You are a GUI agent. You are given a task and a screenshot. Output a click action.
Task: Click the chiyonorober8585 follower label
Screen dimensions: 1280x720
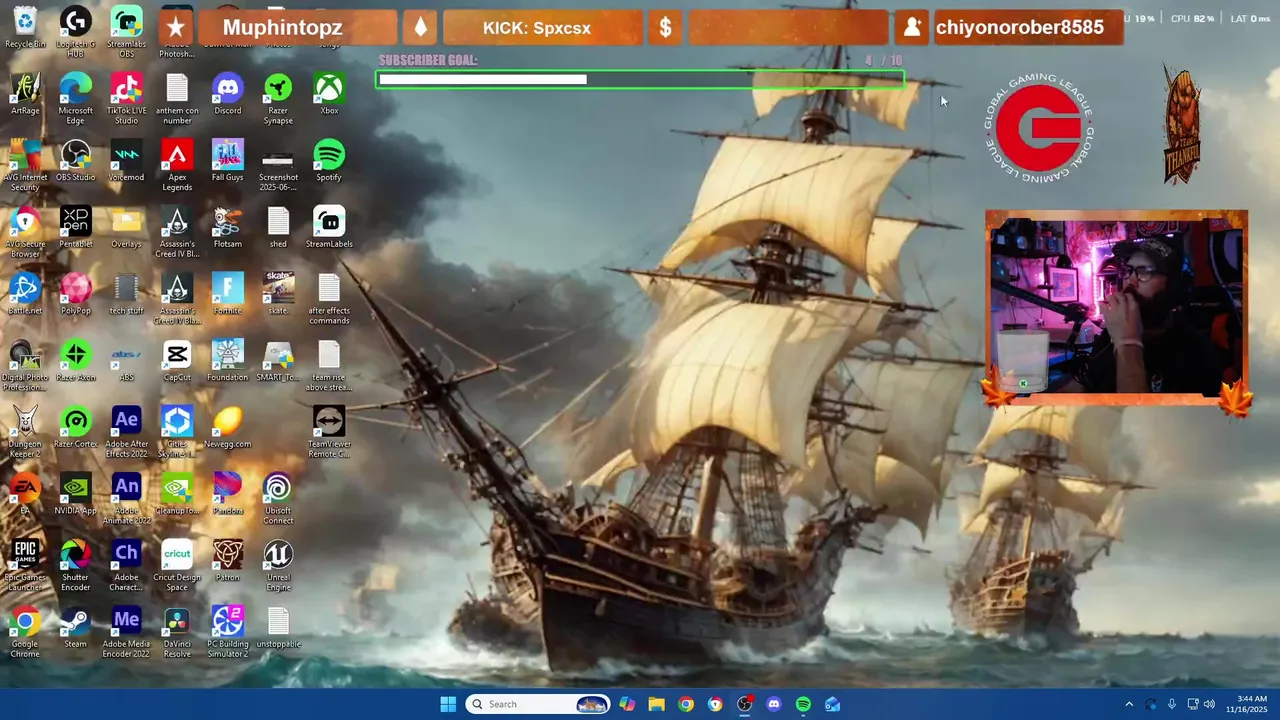pyautogui.click(x=1020, y=28)
